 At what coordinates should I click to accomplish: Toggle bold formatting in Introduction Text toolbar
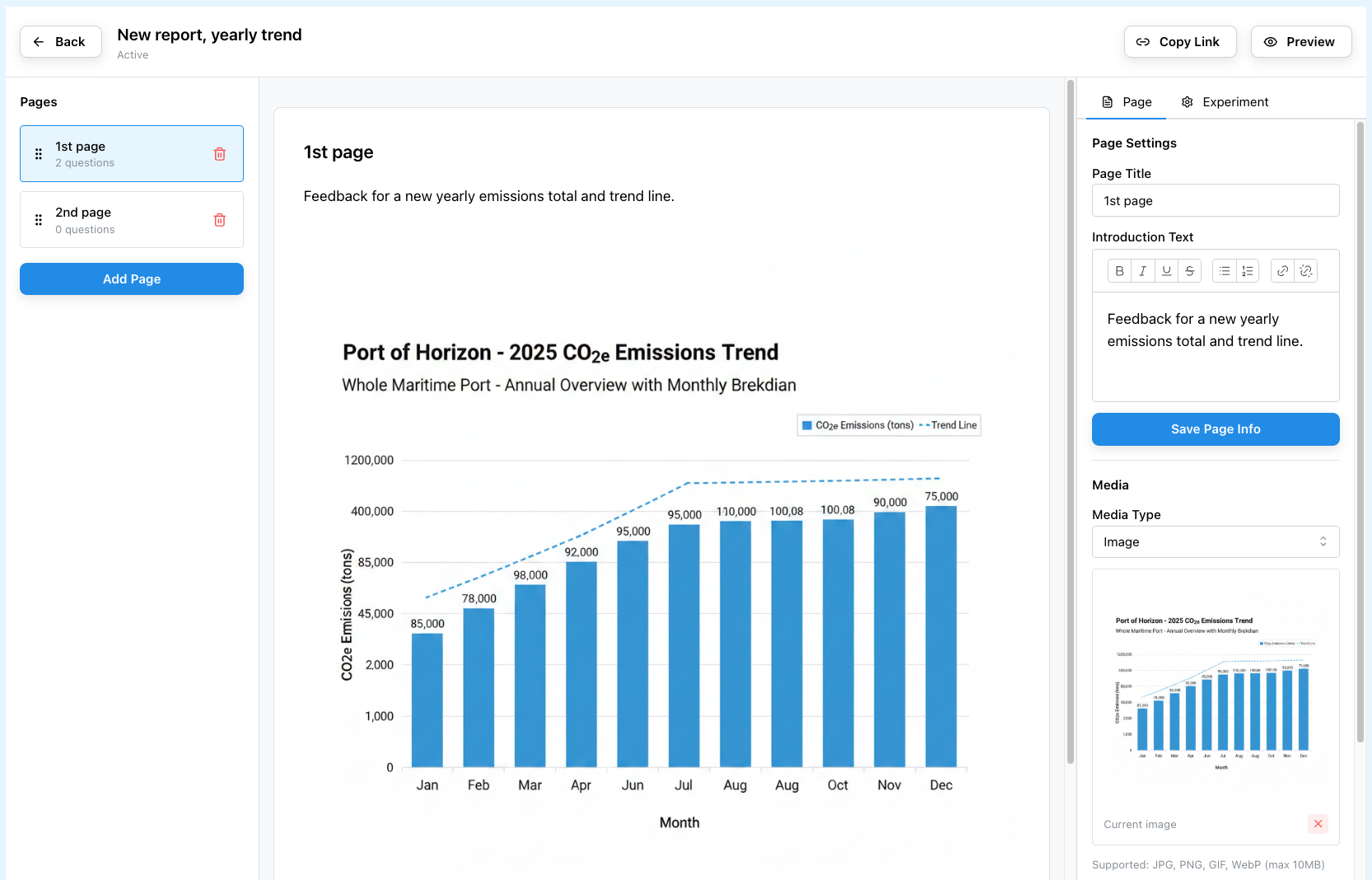click(x=1119, y=271)
